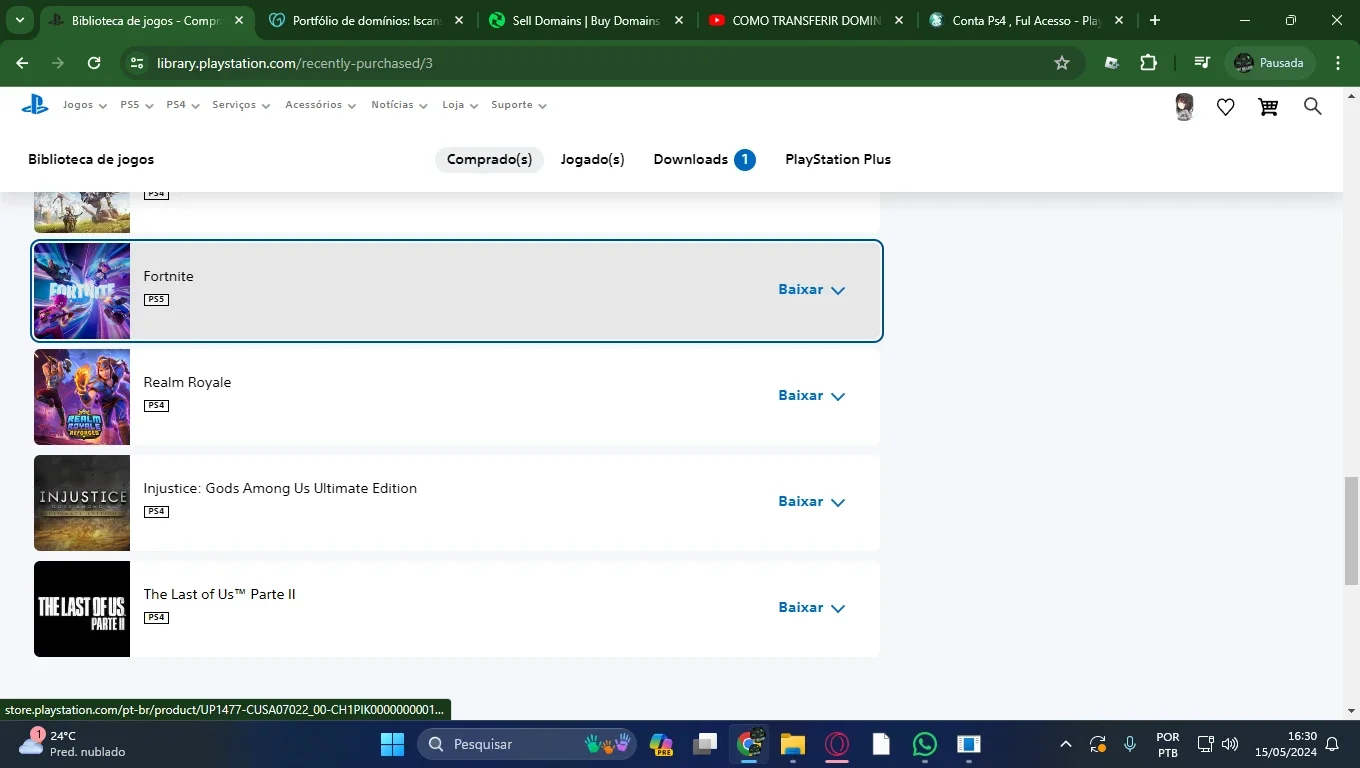Click the Windows Start button
The width and height of the screenshot is (1360, 768).
(x=392, y=744)
